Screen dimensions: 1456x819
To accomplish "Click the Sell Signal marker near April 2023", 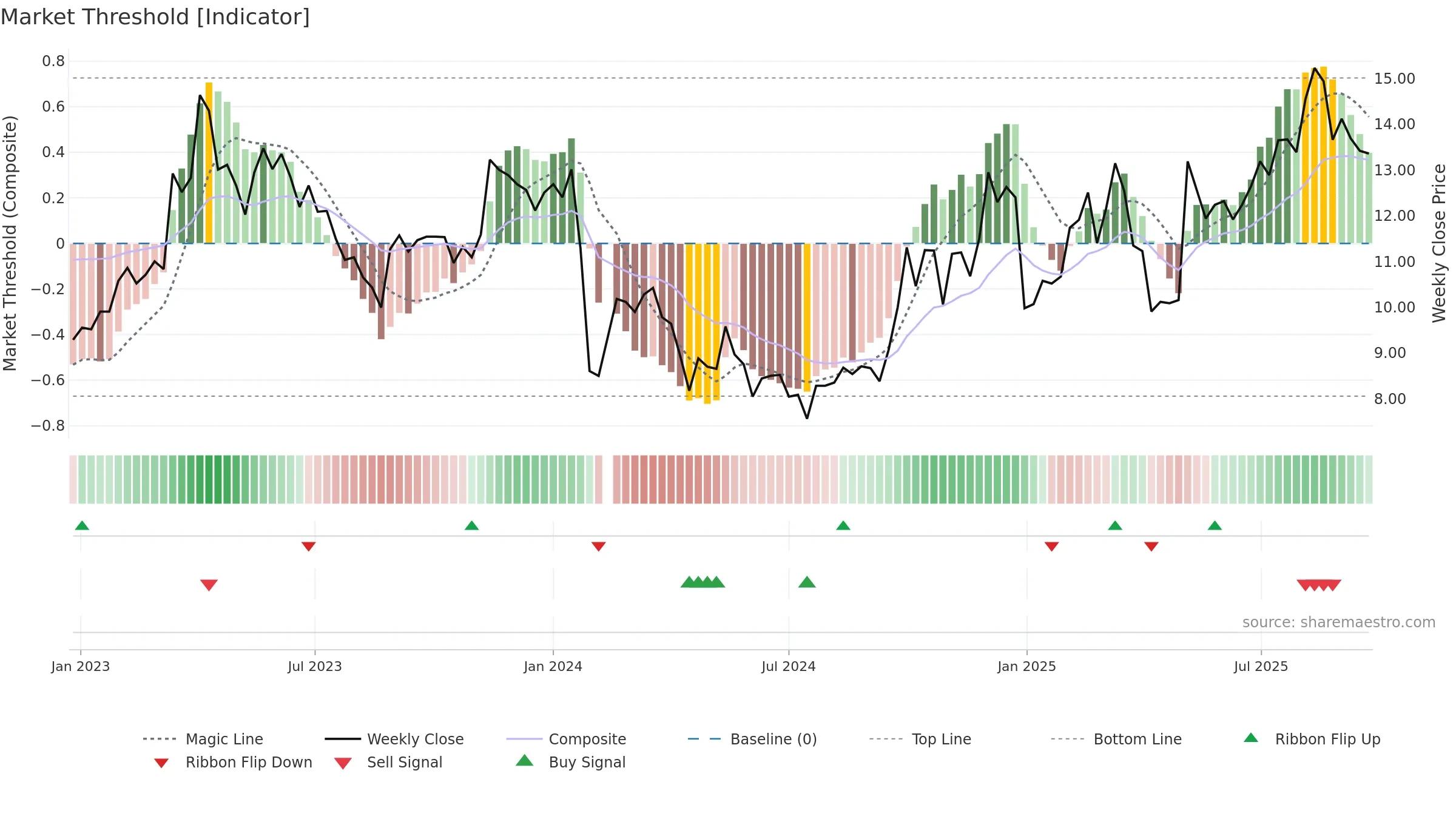I will coord(209,585).
